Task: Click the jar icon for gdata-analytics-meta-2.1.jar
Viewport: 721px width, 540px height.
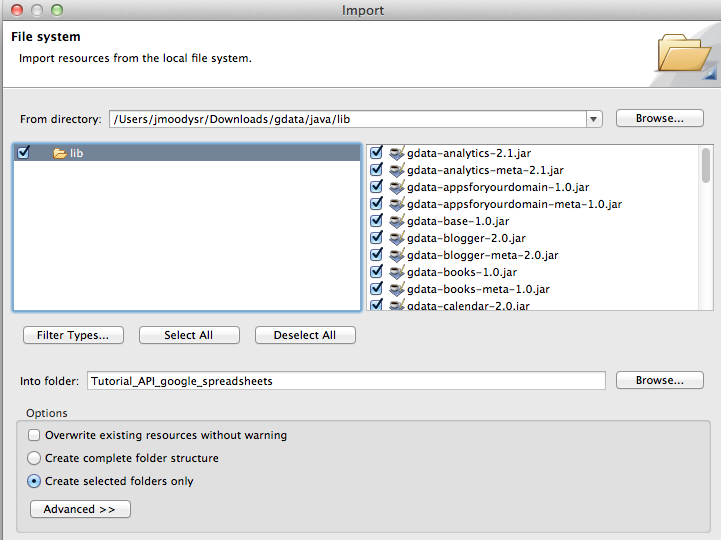Action: [397, 170]
